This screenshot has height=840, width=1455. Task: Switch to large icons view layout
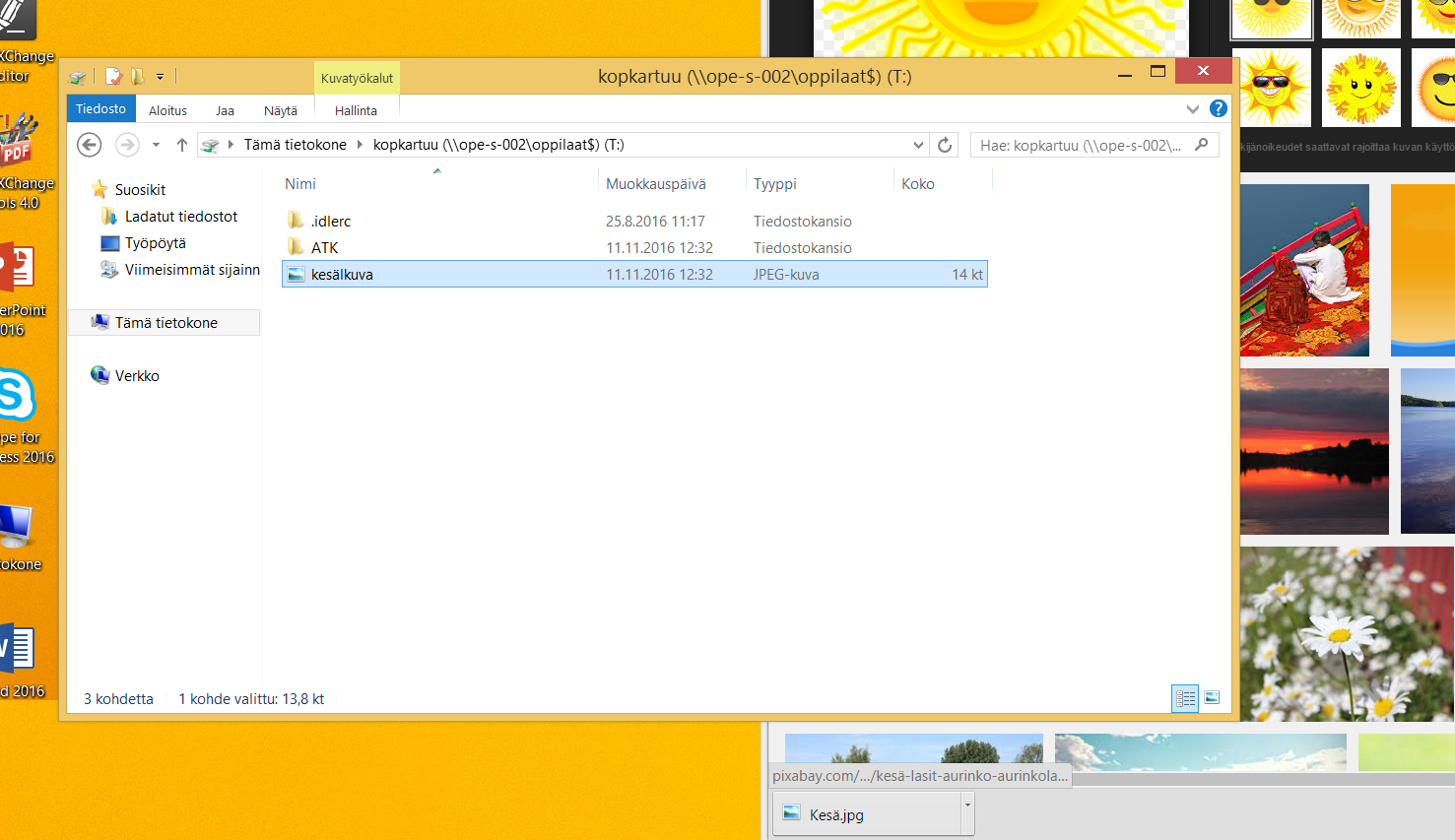tap(1213, 698)
